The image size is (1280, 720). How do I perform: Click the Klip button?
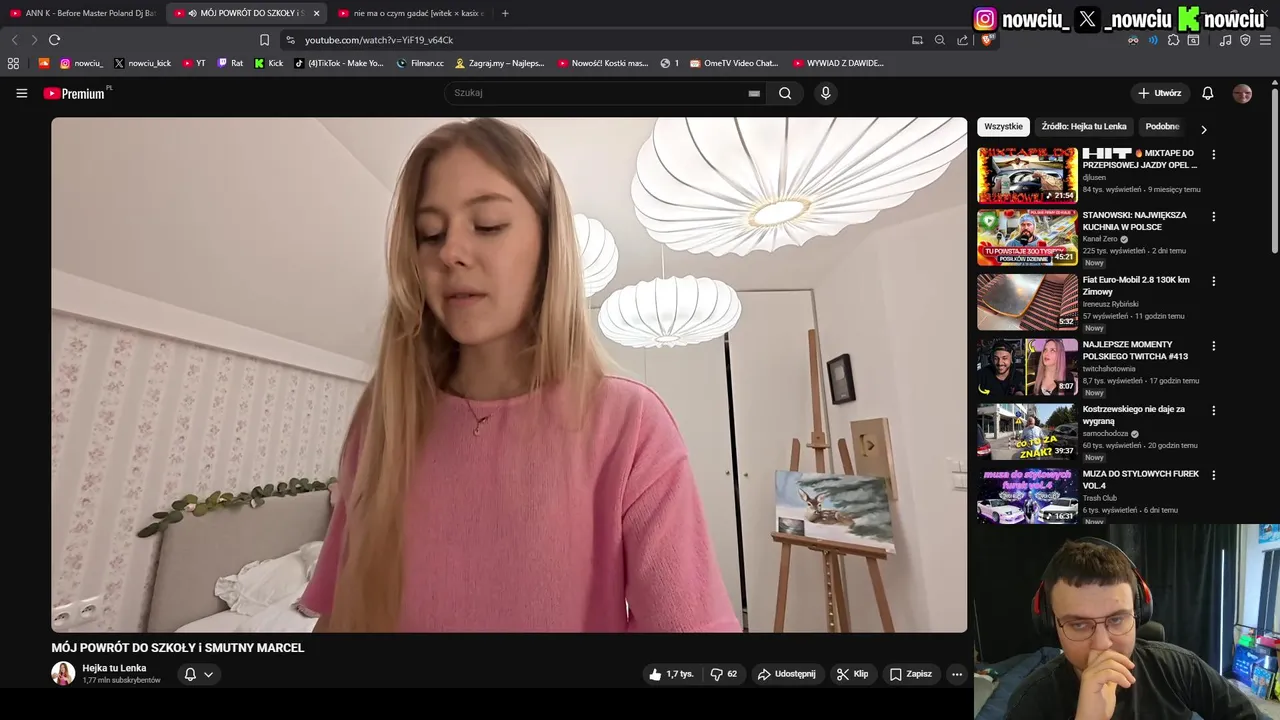[852, 674]
